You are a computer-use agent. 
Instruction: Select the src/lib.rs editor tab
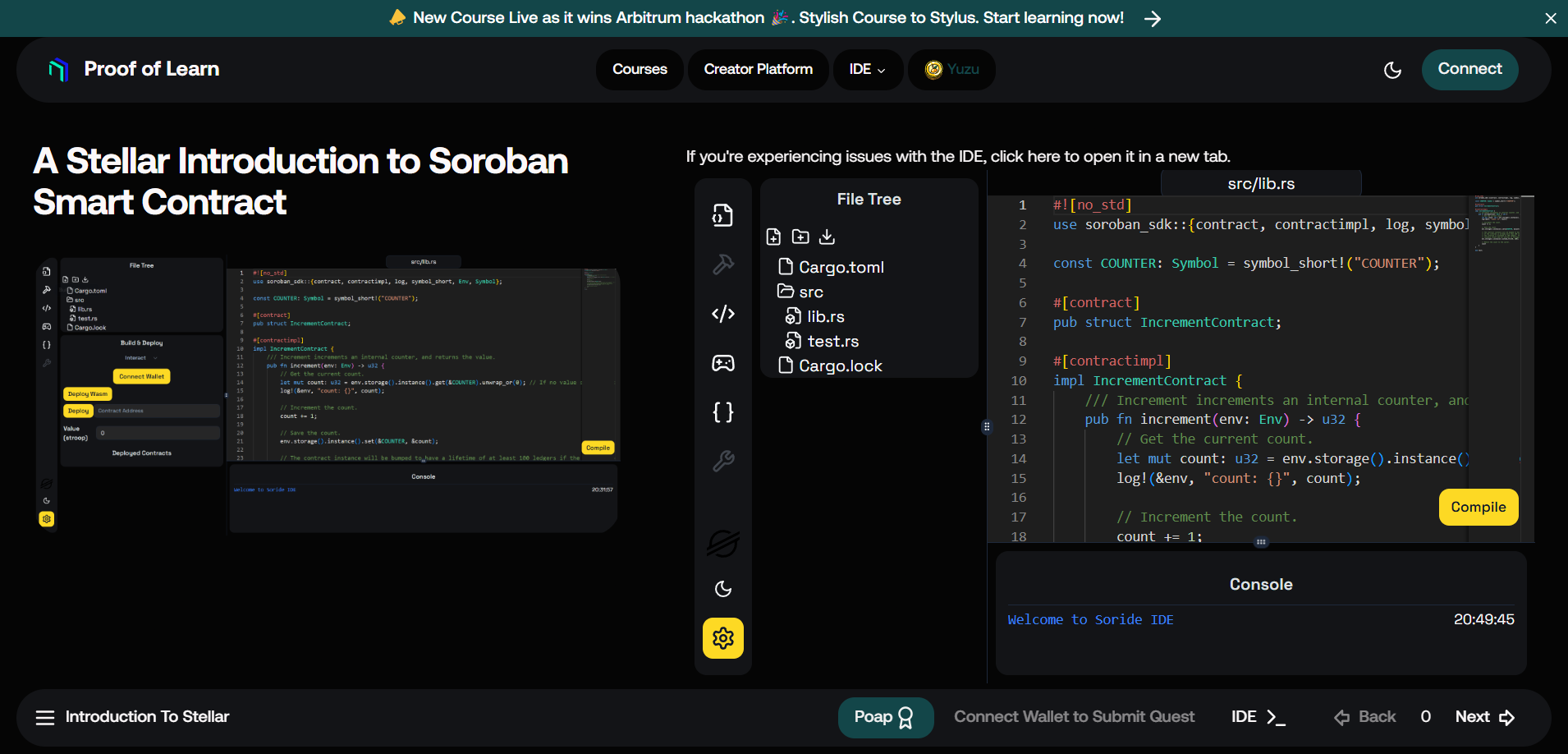1261,184
